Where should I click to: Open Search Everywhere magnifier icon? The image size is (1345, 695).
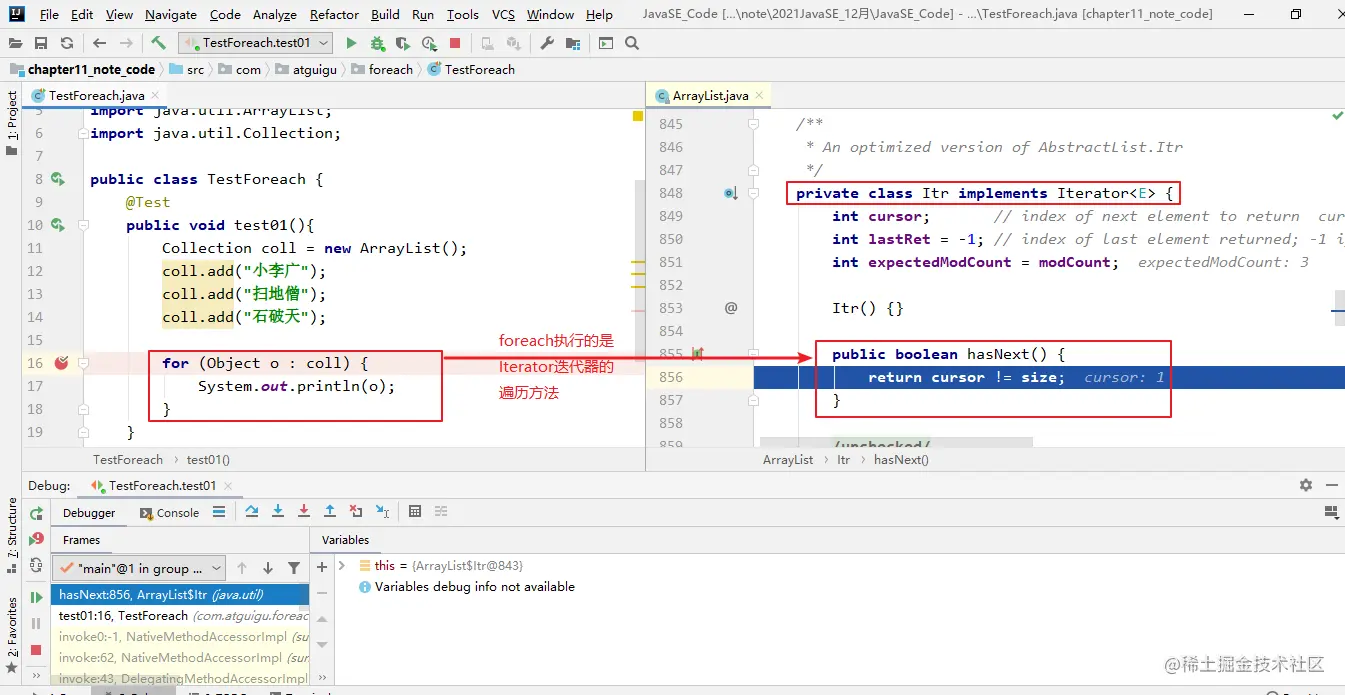[x=632, y=43]
